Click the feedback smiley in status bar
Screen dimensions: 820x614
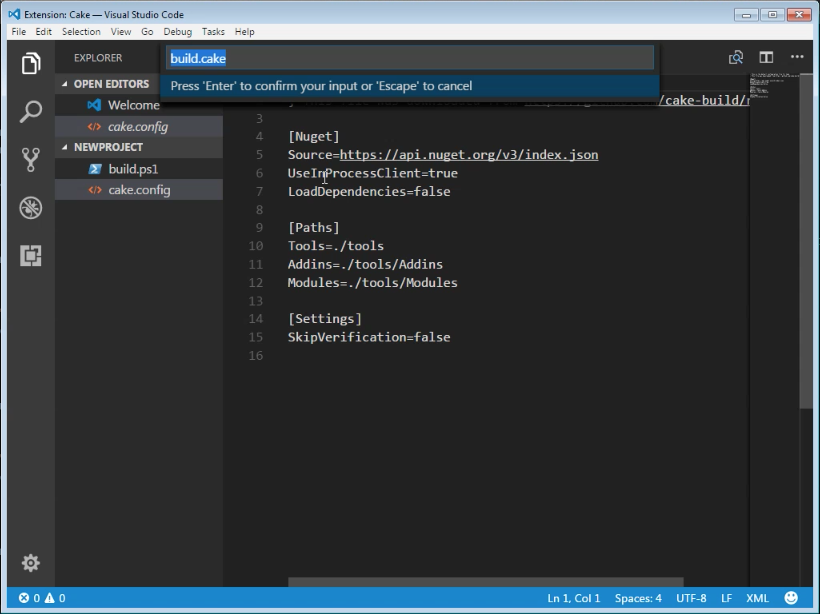791,598
